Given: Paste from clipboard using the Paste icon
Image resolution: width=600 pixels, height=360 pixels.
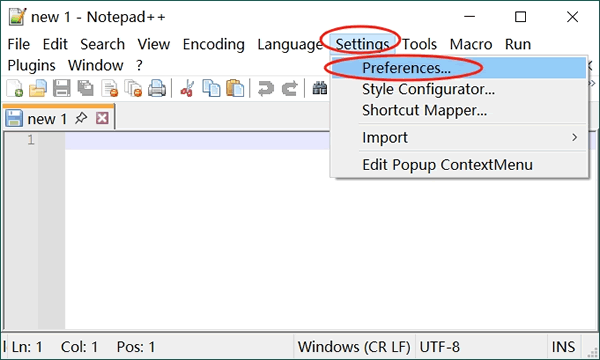Looking at the screenshot, I should pyautogui.click(x=235, y=88).
